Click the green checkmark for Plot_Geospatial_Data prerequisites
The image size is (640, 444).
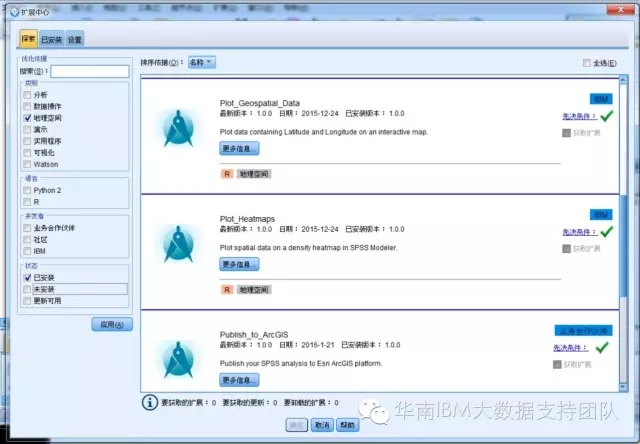pyautogui.click(x=607, y=116)
